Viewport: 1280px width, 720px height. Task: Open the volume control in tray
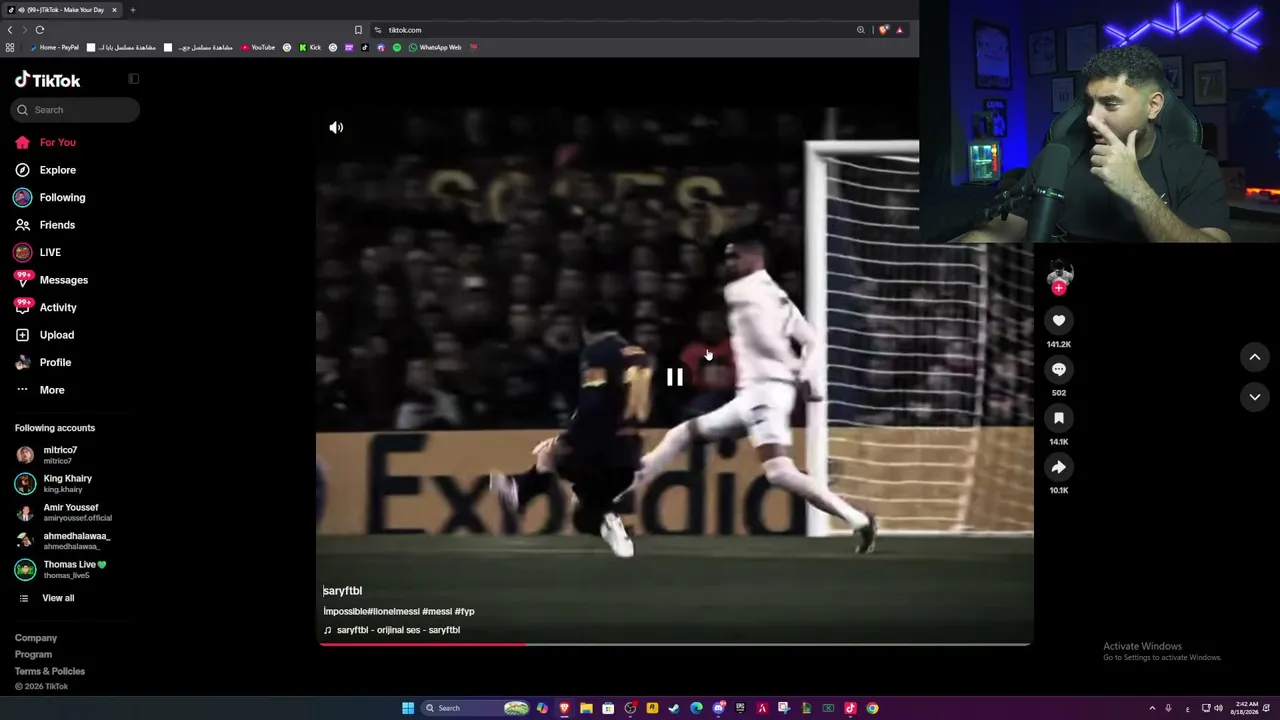tap(1218, 708)
